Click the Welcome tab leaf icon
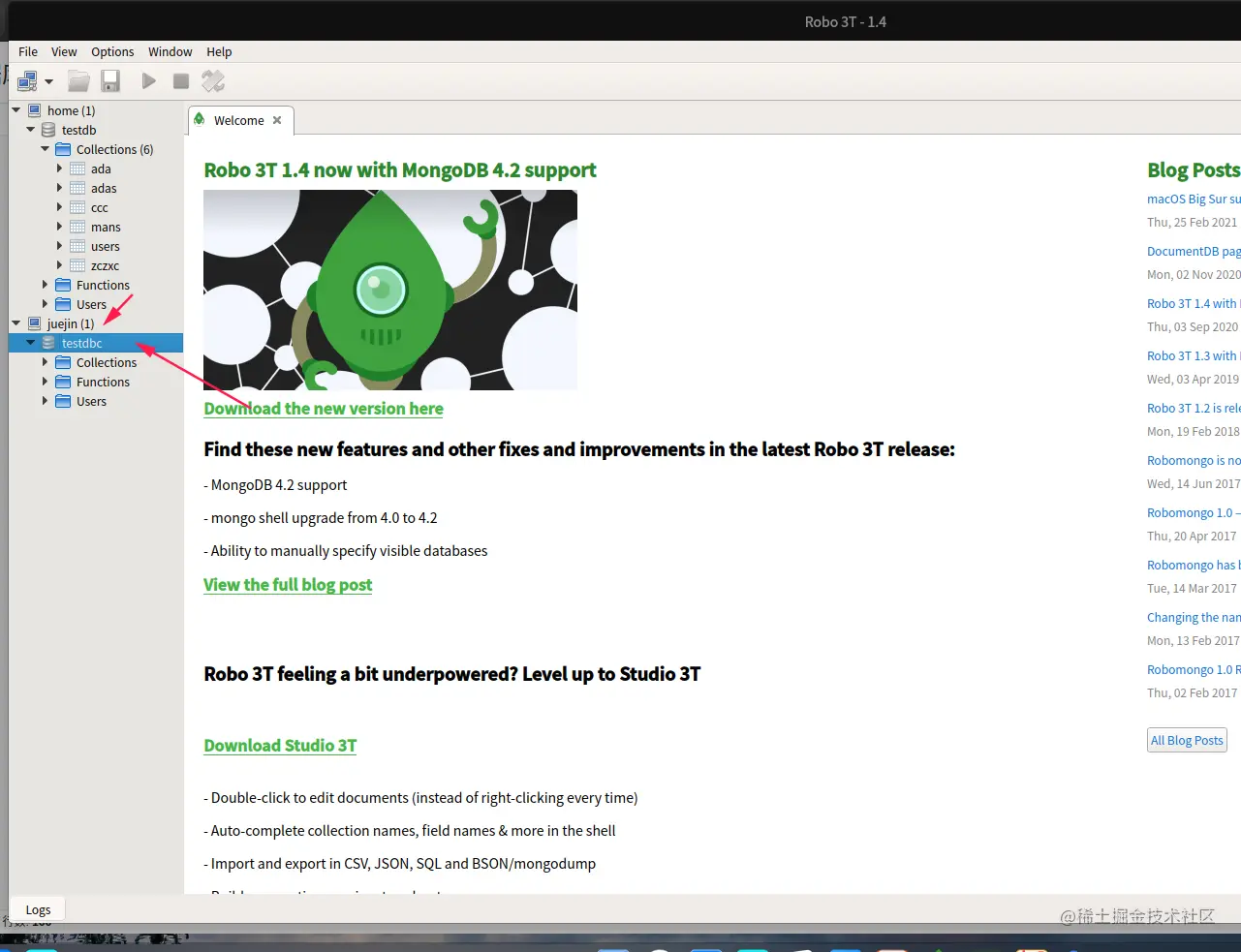The image size is (1241, 952). (x=200, y=119)
